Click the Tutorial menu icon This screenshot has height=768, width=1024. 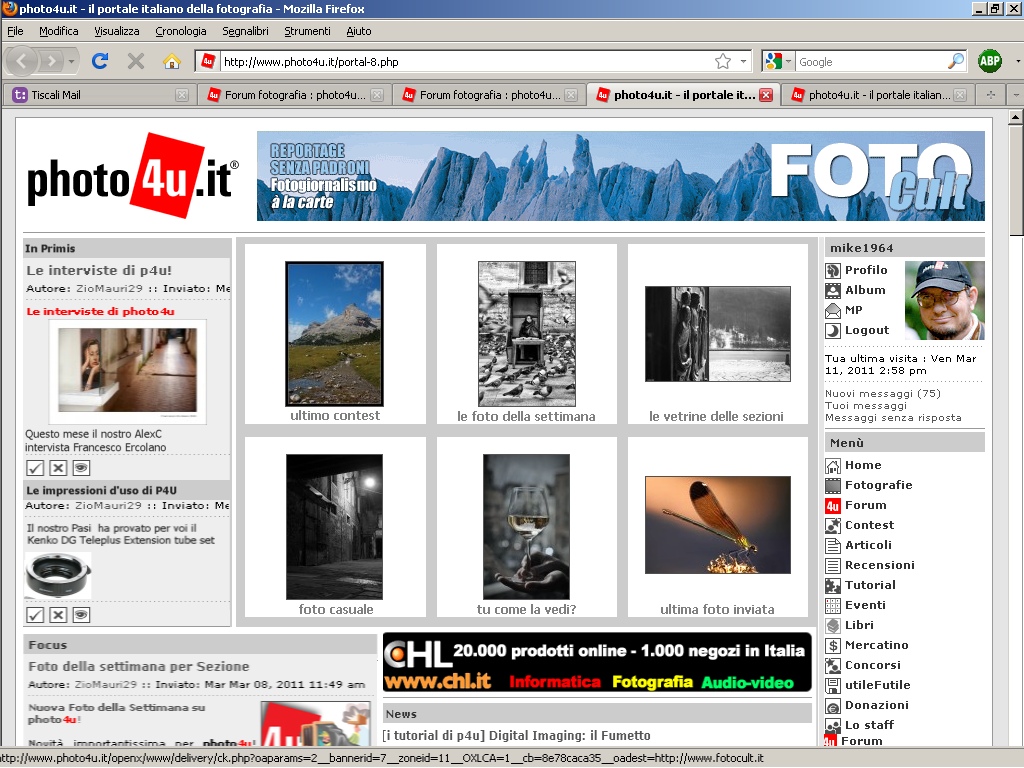(x=833, y=586)
